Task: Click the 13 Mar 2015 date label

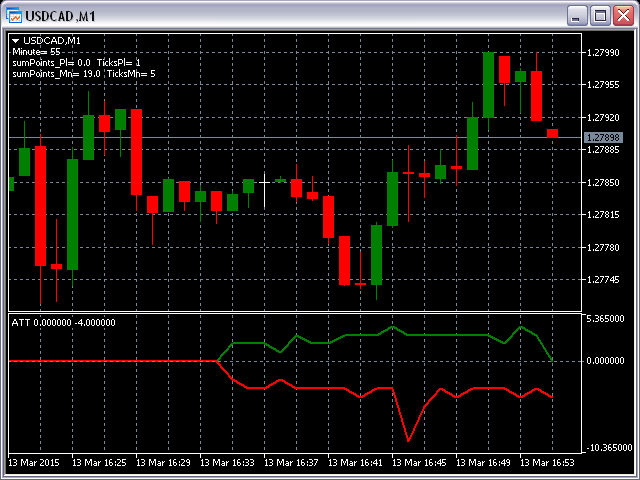Action: click(33, 463)
